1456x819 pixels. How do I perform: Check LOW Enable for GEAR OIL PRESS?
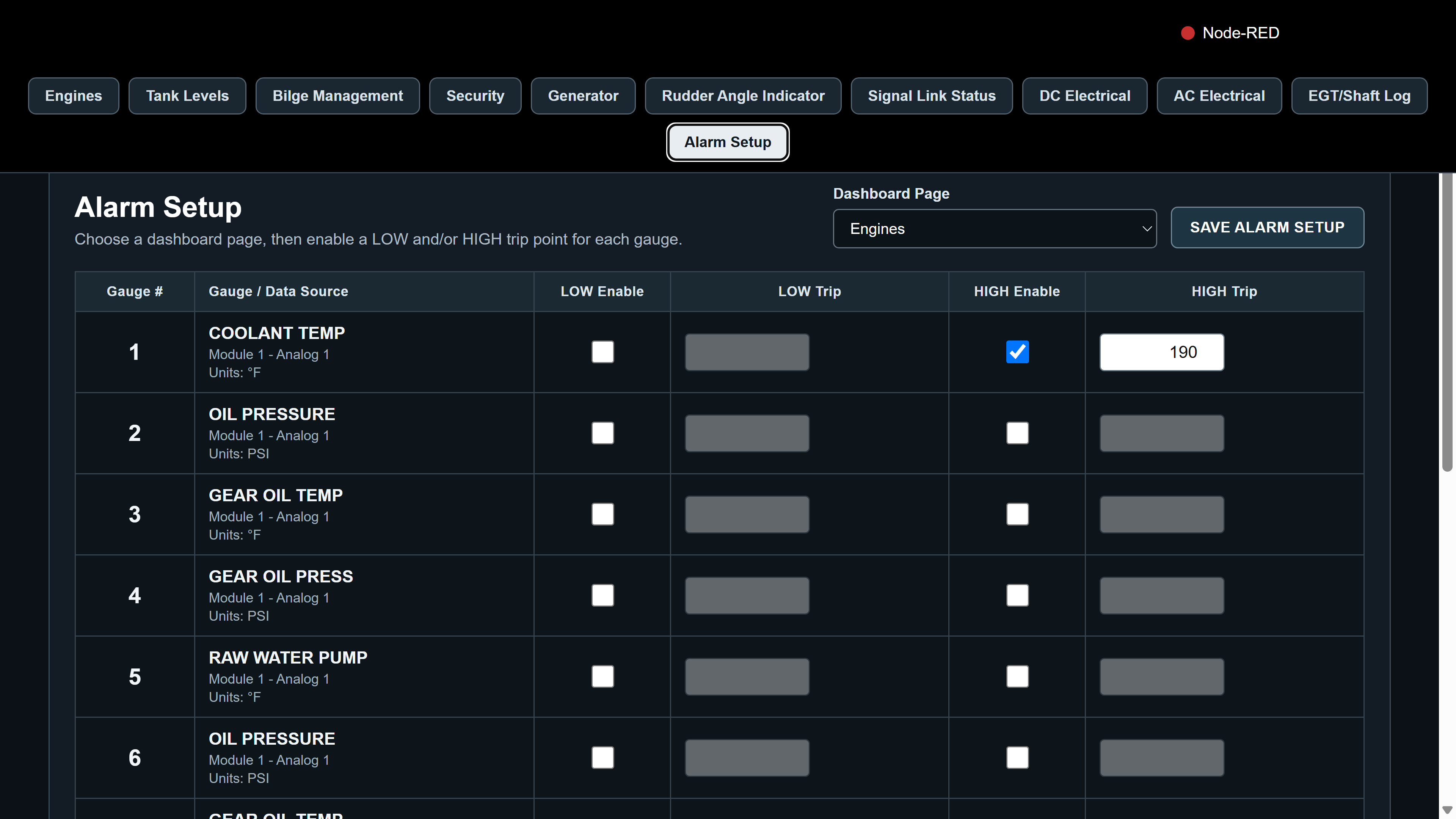point(602,595)
